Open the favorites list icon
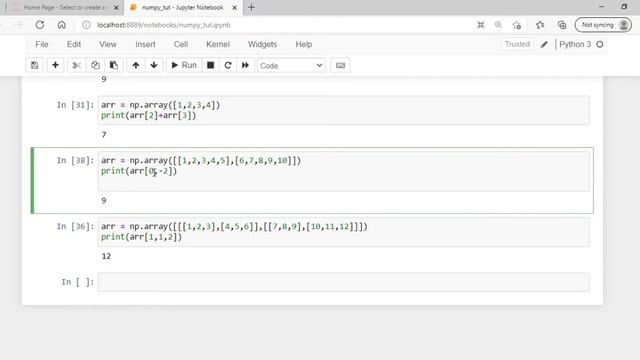This screenshot has width=640, height=360. point(540,25)
